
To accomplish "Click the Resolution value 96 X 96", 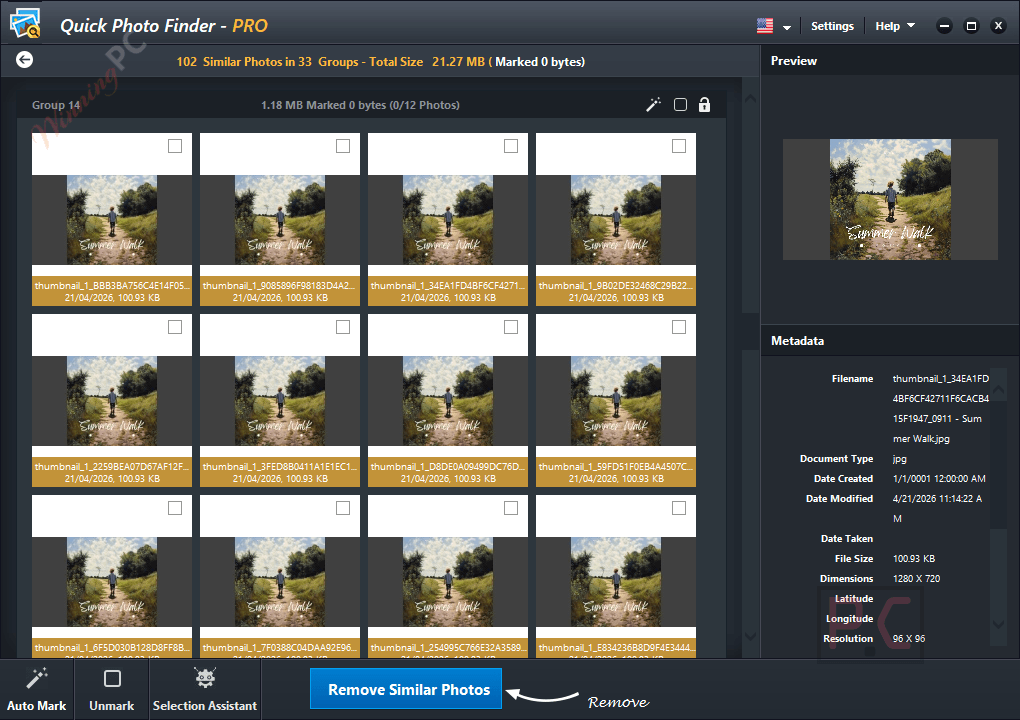I will pyautogui.click(x=909, y=639).
